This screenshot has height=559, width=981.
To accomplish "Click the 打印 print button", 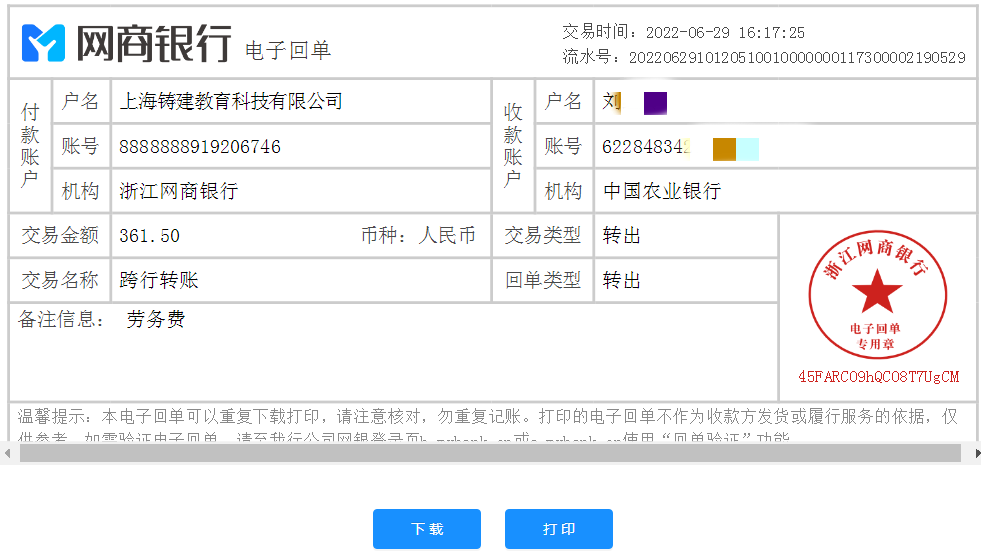I will (559, 529).
